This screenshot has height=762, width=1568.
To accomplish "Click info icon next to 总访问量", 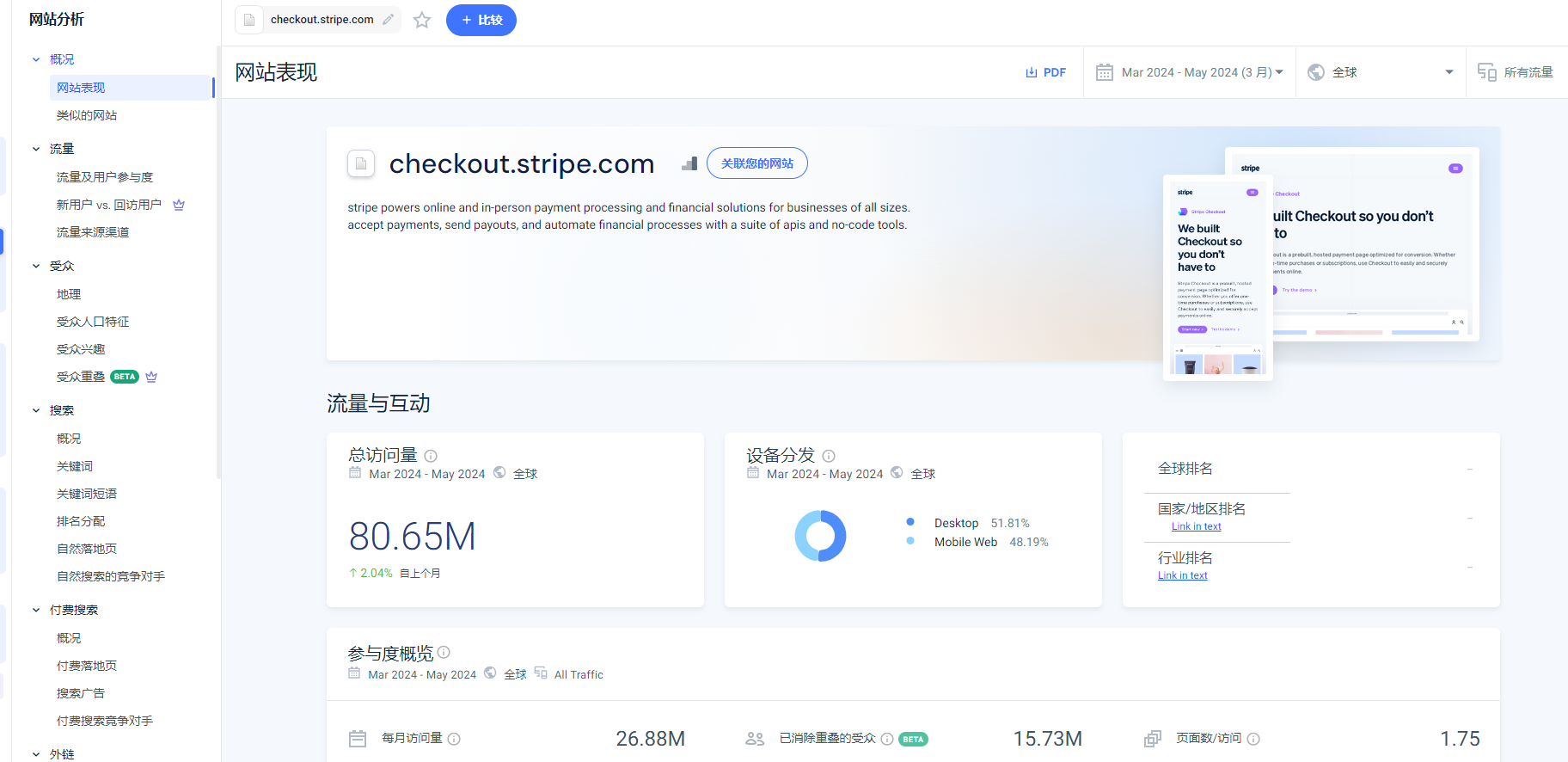I will [x=431, y=456].
